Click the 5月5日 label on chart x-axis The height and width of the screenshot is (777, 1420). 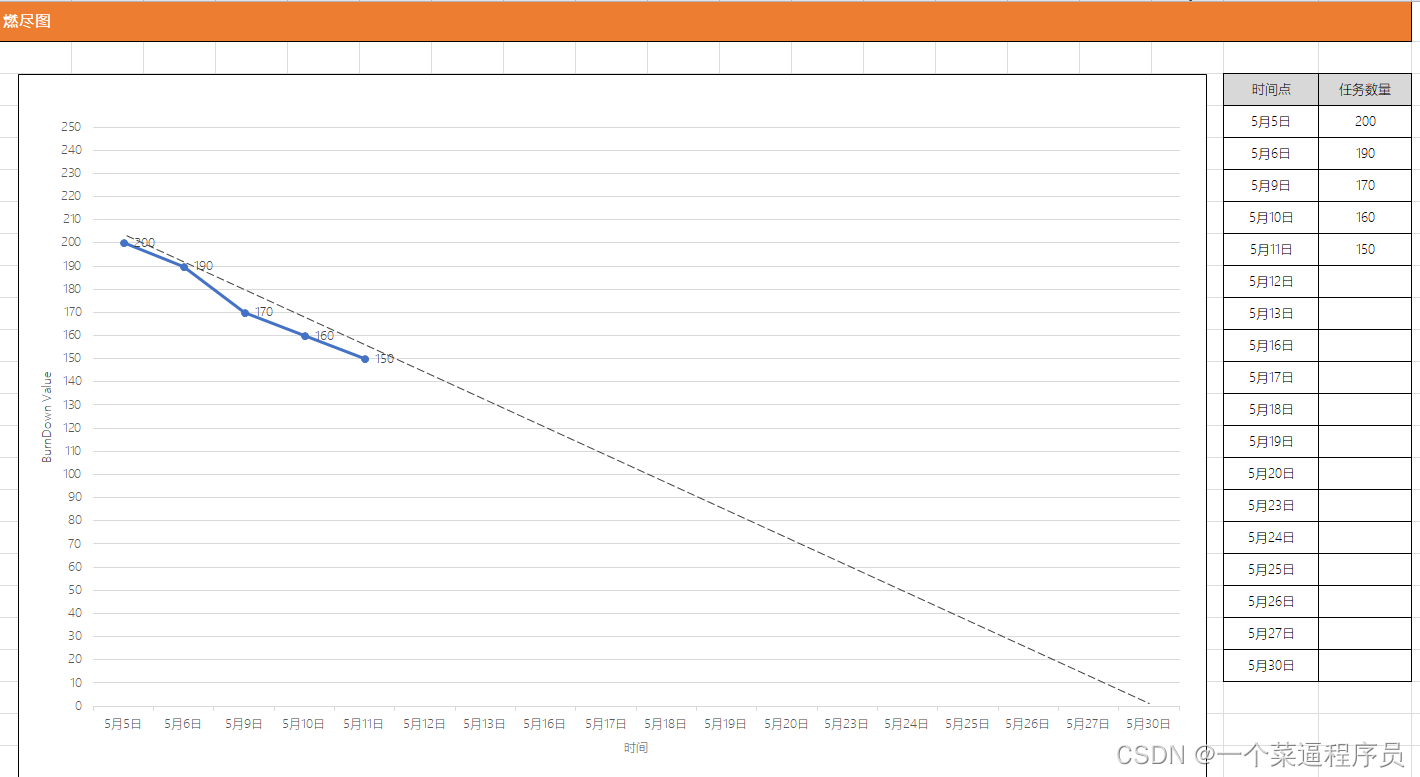click(x=123, y=724)
